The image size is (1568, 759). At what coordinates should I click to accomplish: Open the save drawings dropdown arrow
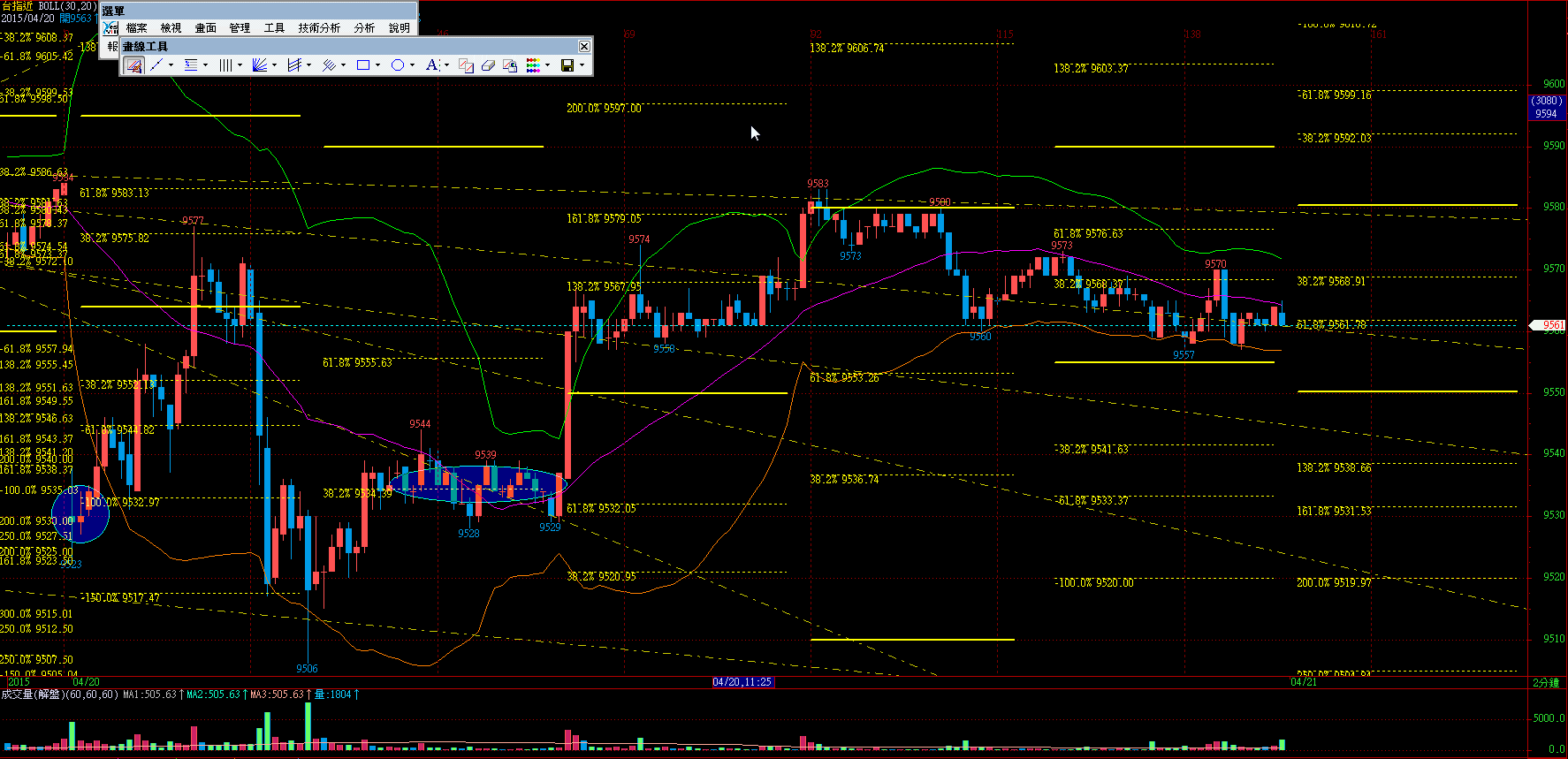coord(582,65)
